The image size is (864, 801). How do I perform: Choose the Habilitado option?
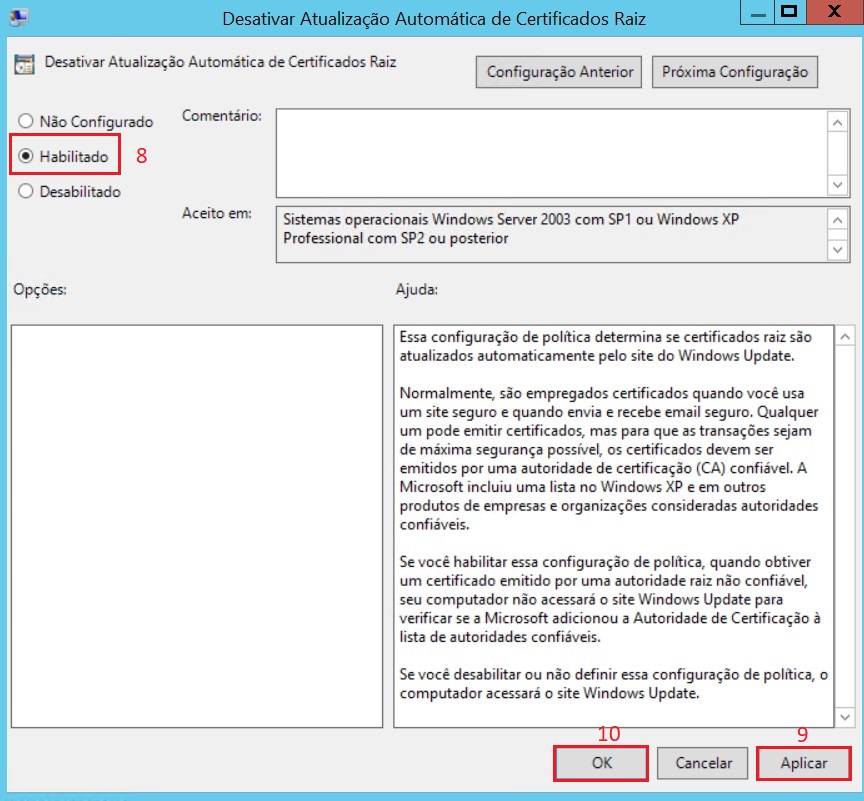[x=27, y=156]
